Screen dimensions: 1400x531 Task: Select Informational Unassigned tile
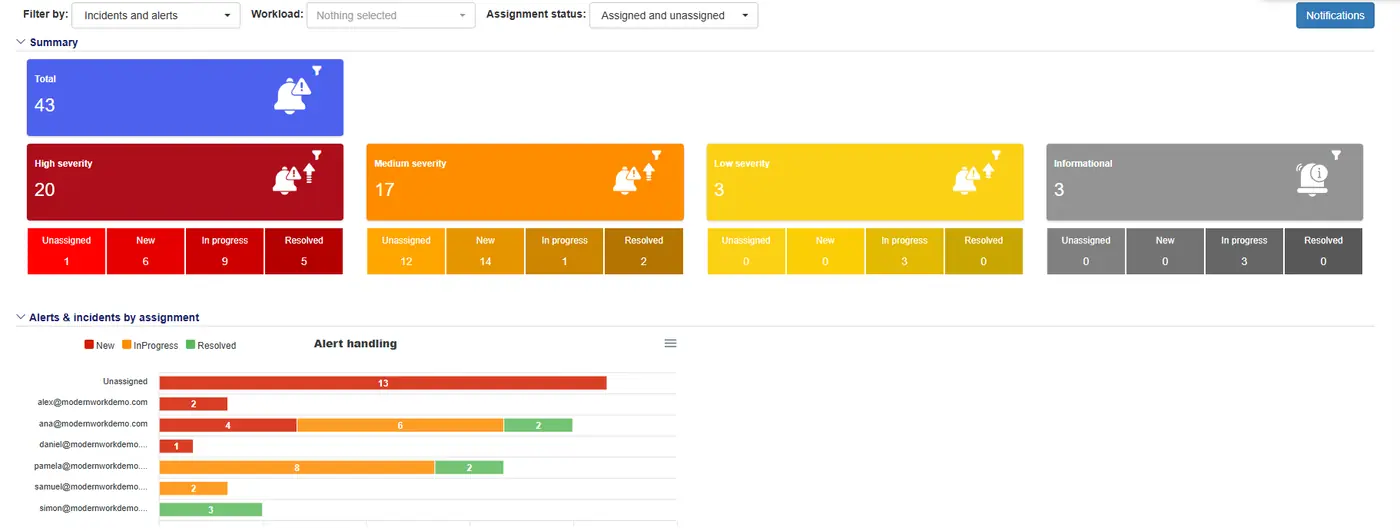tap(1086, 251)
